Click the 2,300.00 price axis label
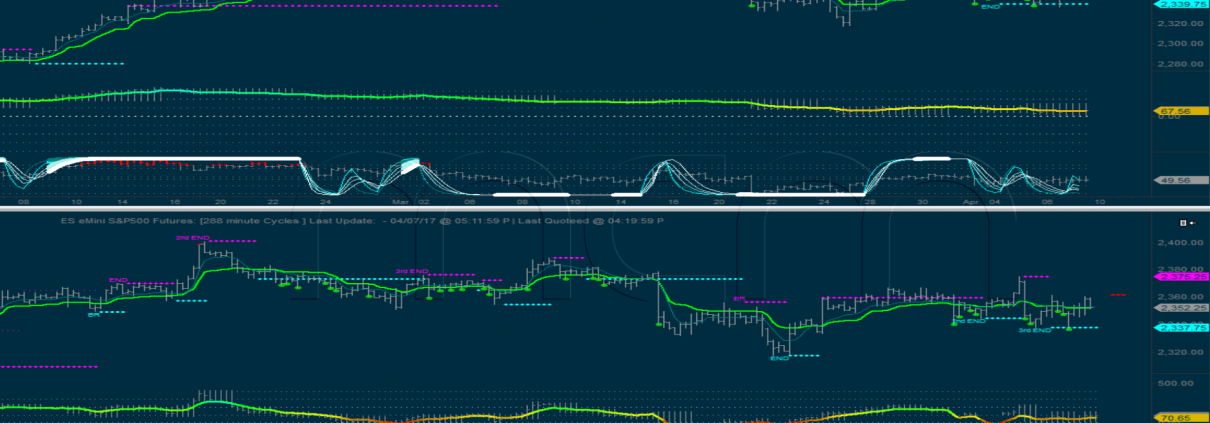 1180,44
